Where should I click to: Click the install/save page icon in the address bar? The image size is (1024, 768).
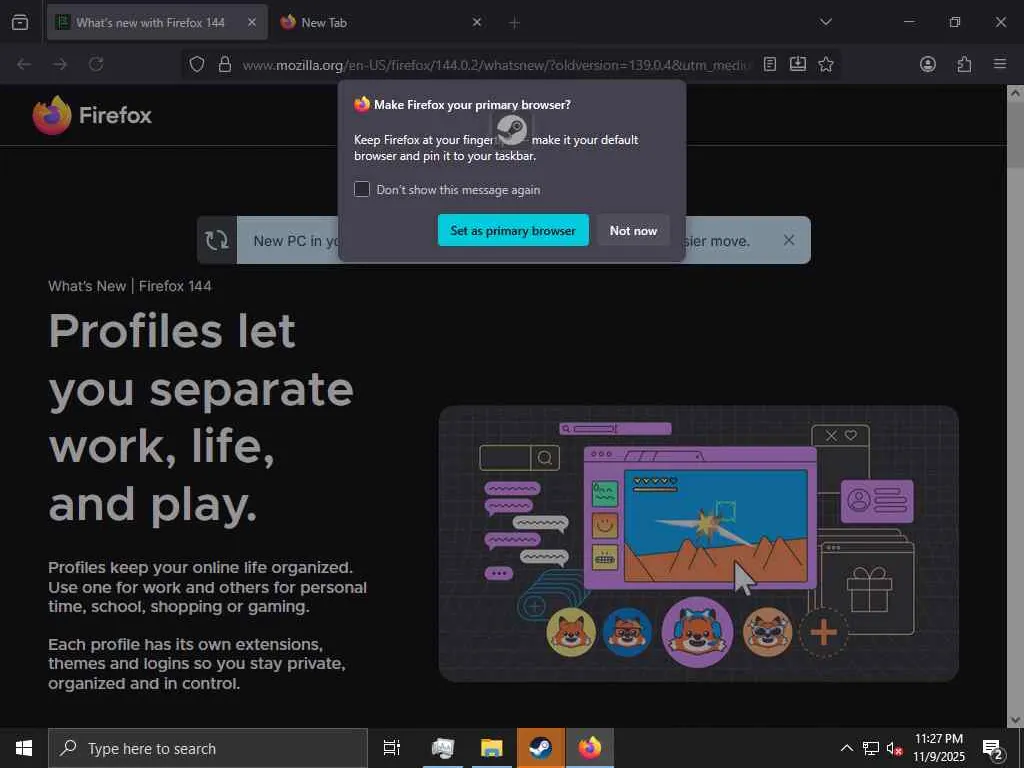(x=798, y=64)
